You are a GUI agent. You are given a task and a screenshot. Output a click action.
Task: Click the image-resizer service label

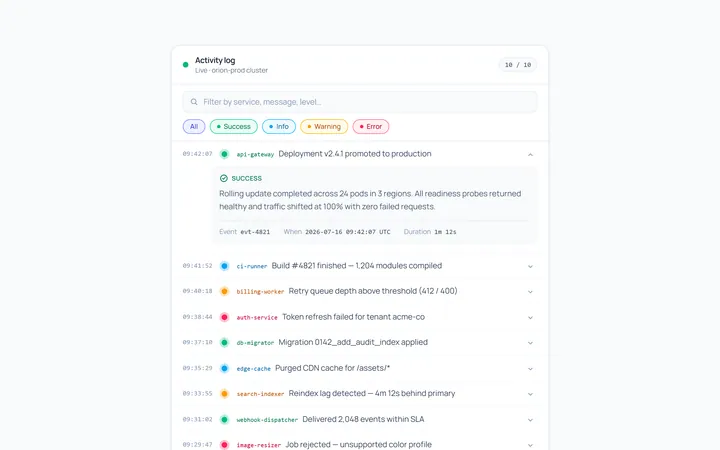click(259, 445)
